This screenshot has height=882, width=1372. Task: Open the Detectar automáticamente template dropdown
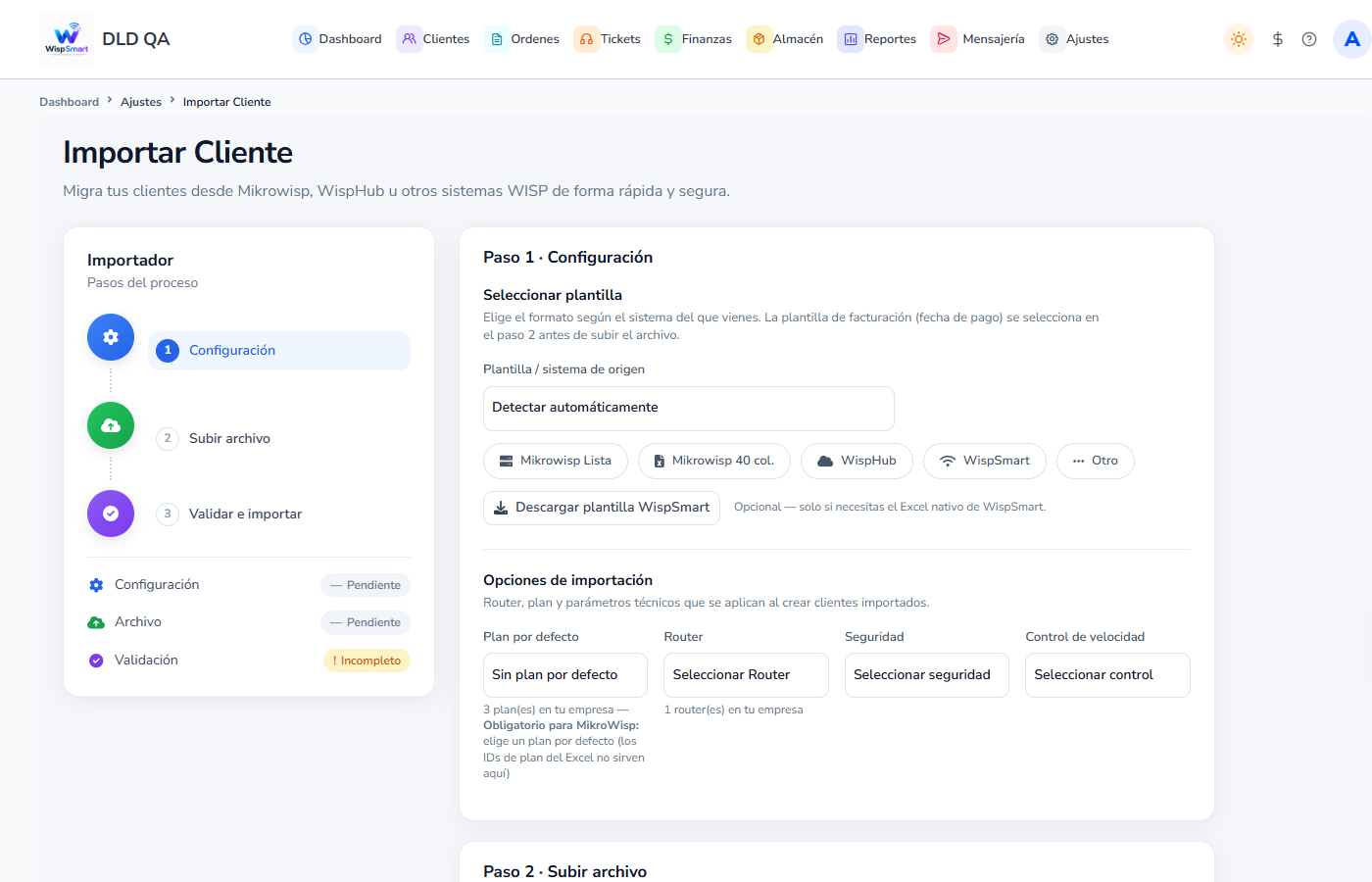click(689, 409)
